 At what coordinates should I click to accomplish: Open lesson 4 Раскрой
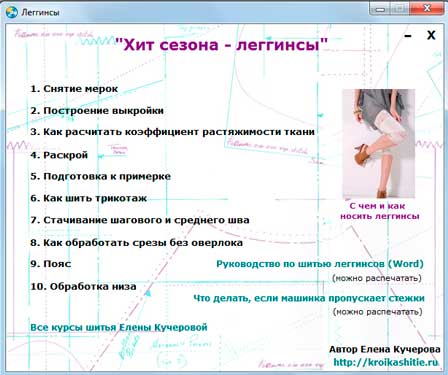pos(59,155)
